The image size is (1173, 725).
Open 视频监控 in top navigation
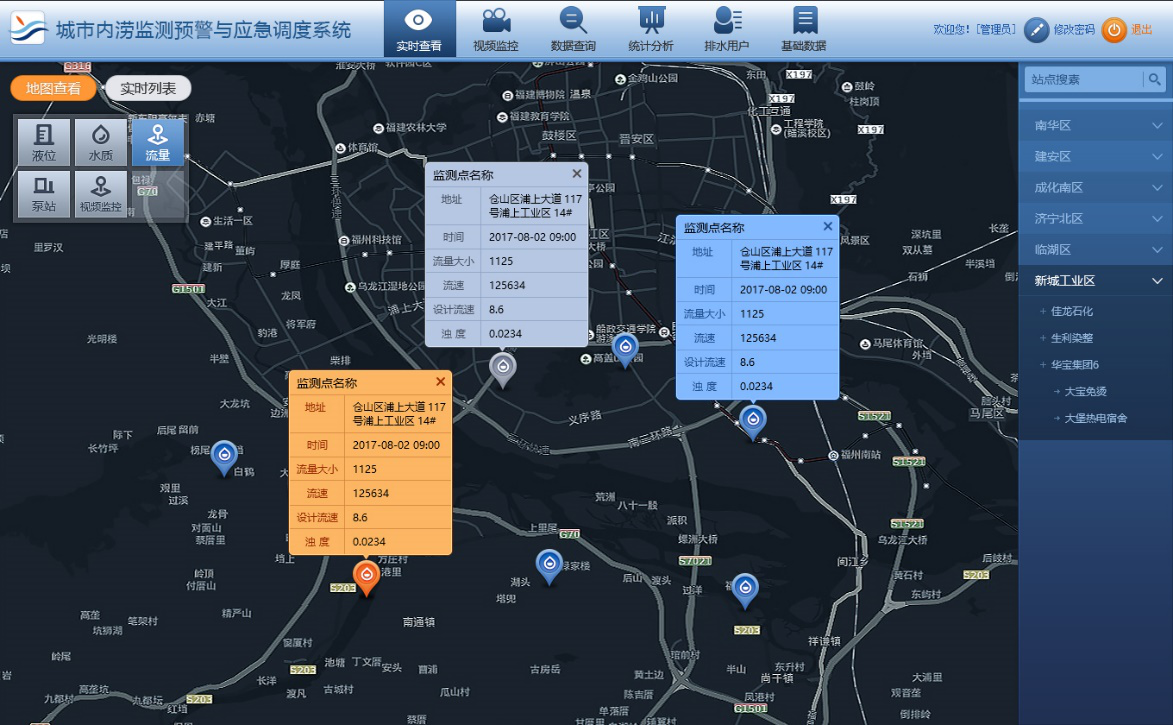(x=495, y=29)
